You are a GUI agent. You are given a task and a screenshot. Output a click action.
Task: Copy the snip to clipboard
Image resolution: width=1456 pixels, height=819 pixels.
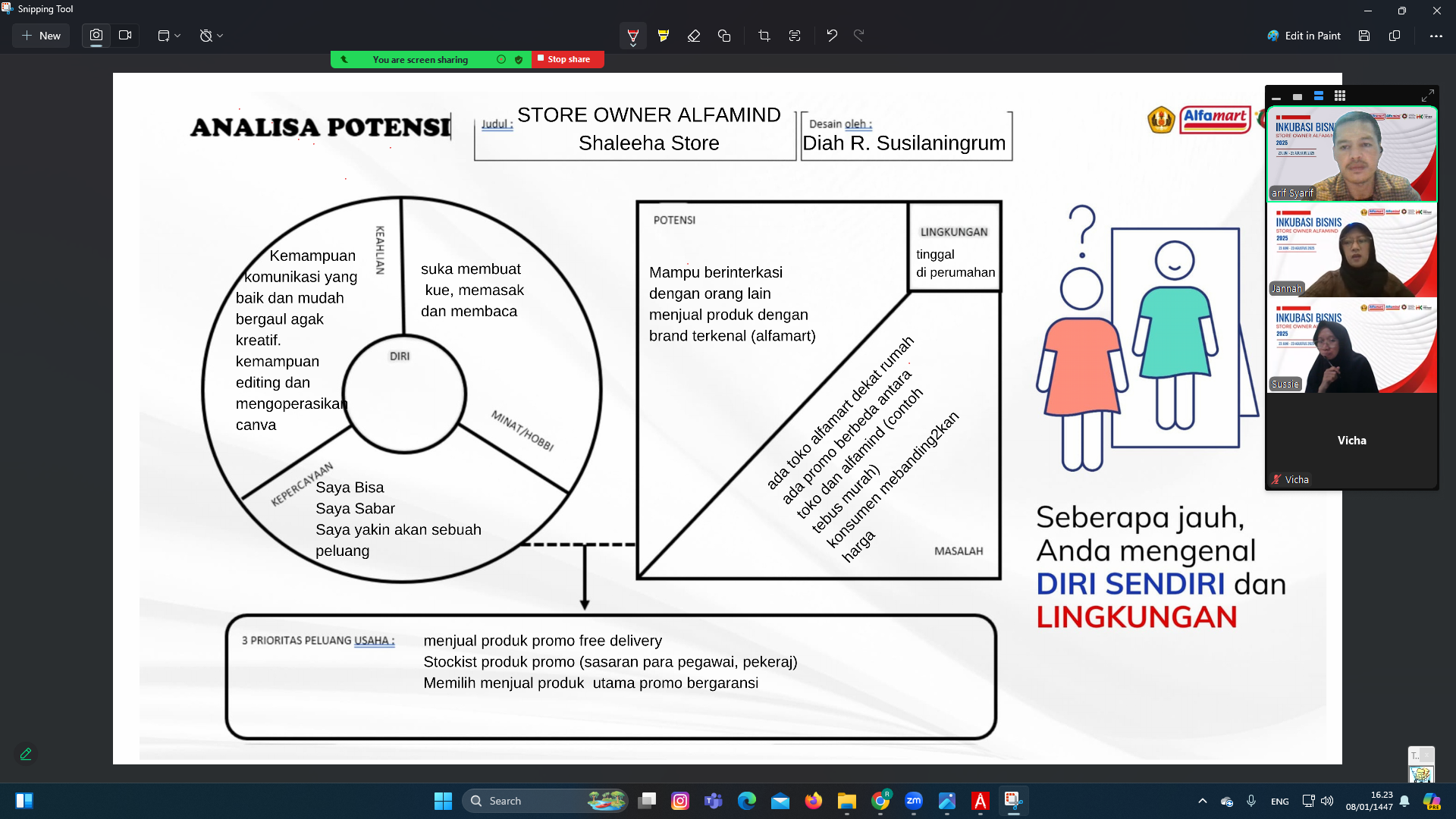click(x=1395, y=36)
